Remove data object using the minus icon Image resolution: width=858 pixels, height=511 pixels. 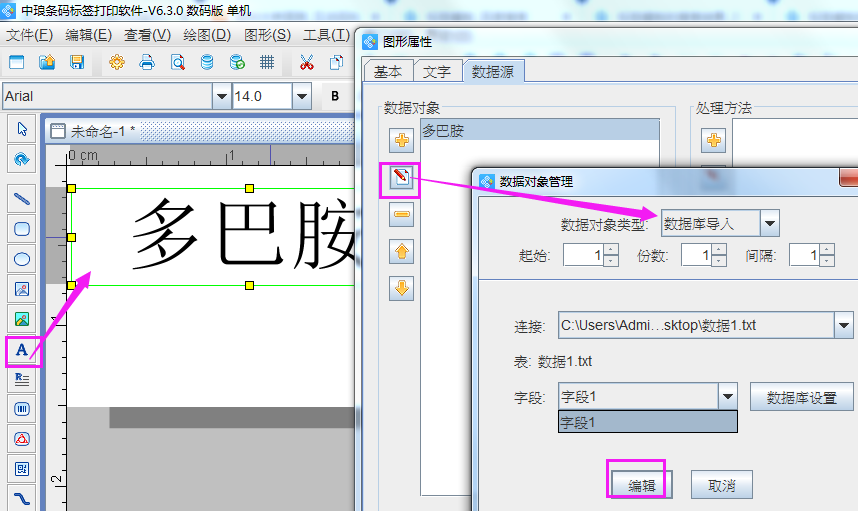(x=403, y=214)
